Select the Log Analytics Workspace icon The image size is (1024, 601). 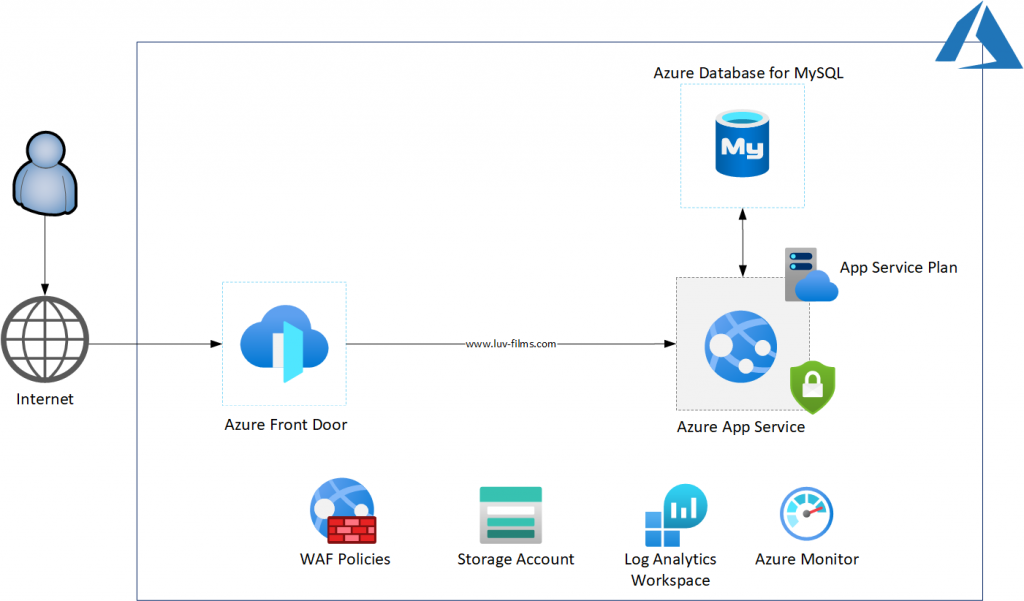(675, 516)
